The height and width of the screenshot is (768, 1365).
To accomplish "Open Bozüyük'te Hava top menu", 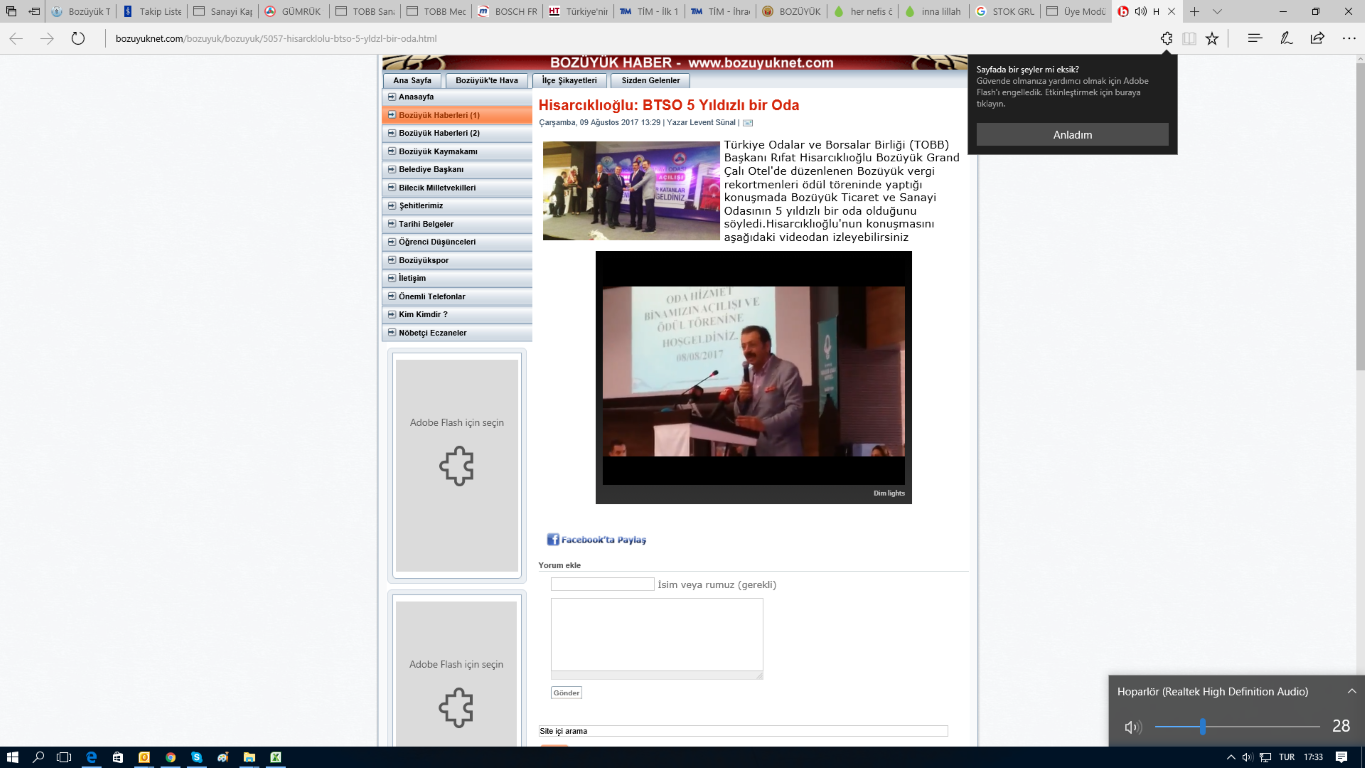I will point(487,80).
